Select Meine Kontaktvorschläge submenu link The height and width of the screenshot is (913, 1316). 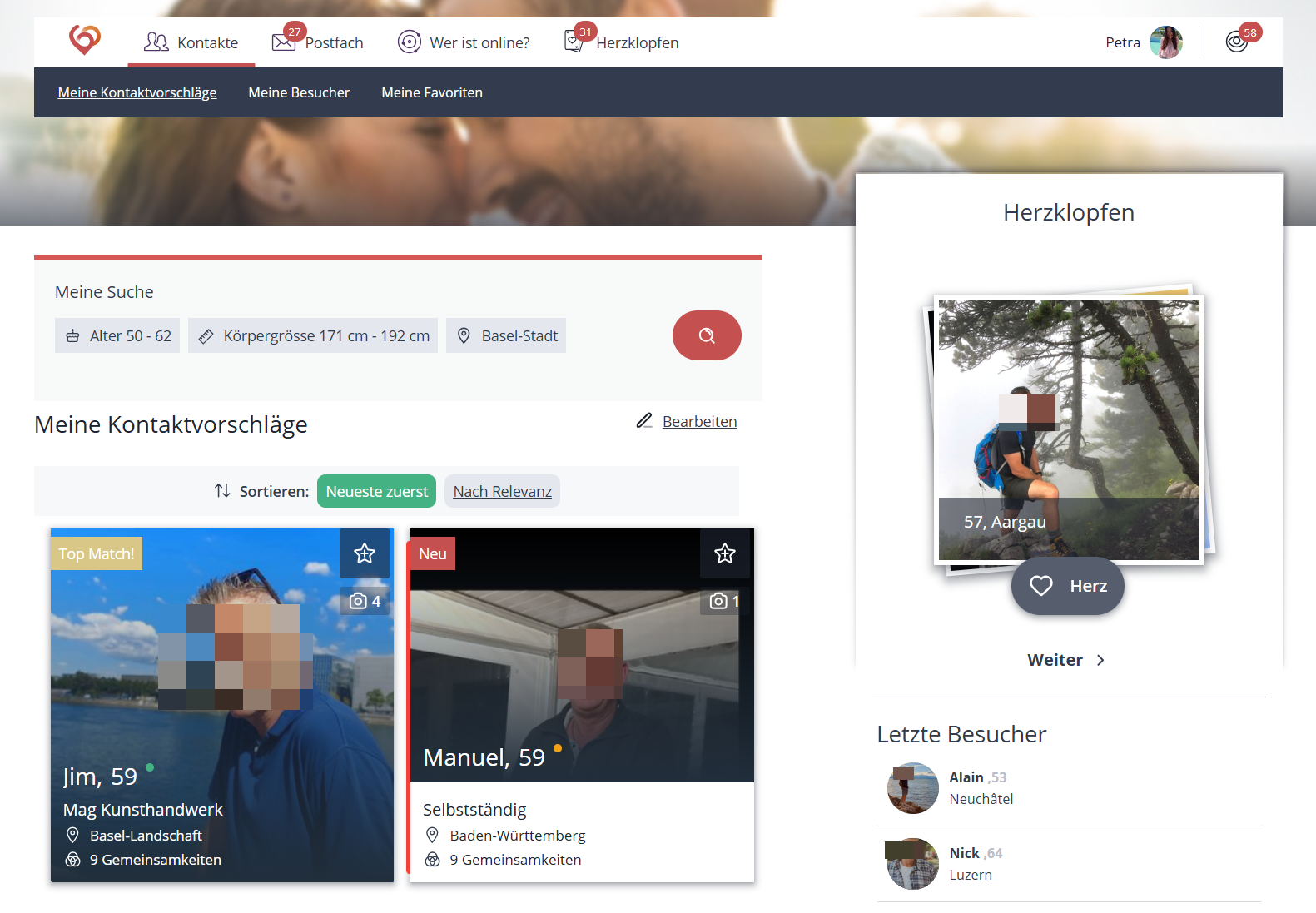click(137, 92)
